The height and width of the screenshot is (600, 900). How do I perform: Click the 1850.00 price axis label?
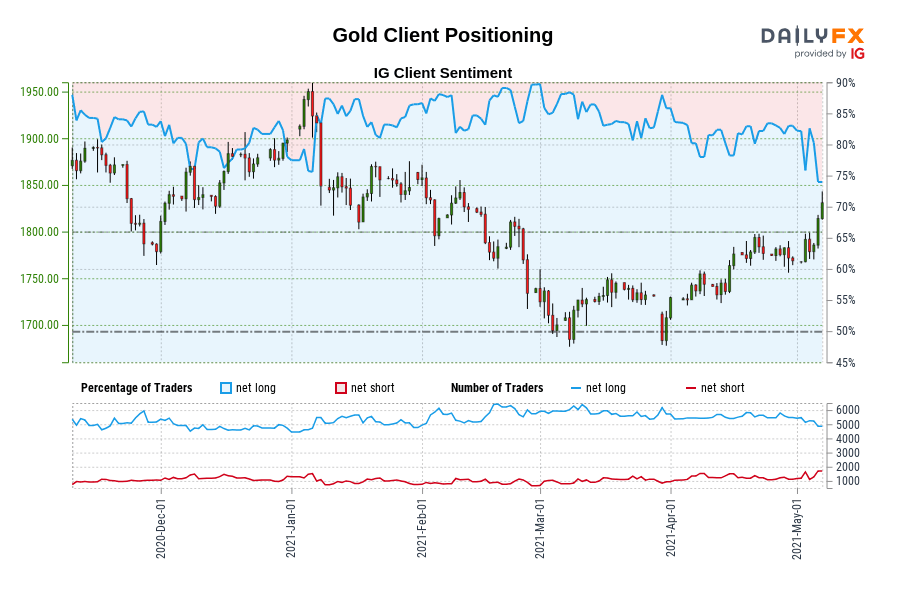(x=40, y=185)
